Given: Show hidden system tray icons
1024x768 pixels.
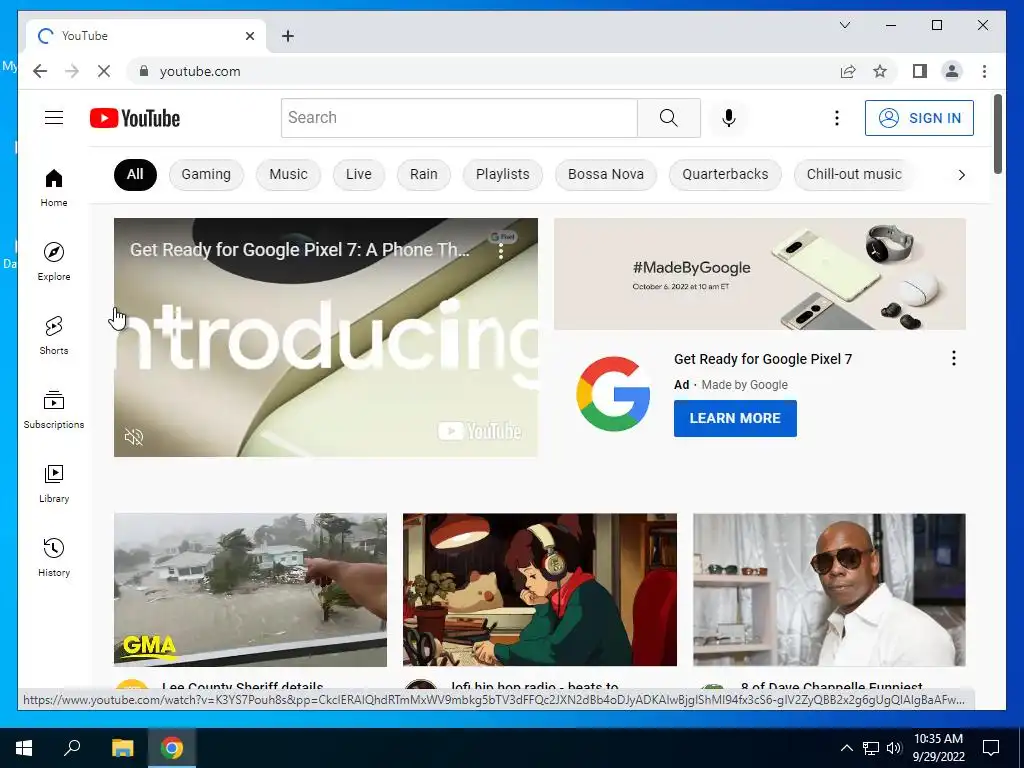Looking at the screenshot, I should [x=846, y=748].
